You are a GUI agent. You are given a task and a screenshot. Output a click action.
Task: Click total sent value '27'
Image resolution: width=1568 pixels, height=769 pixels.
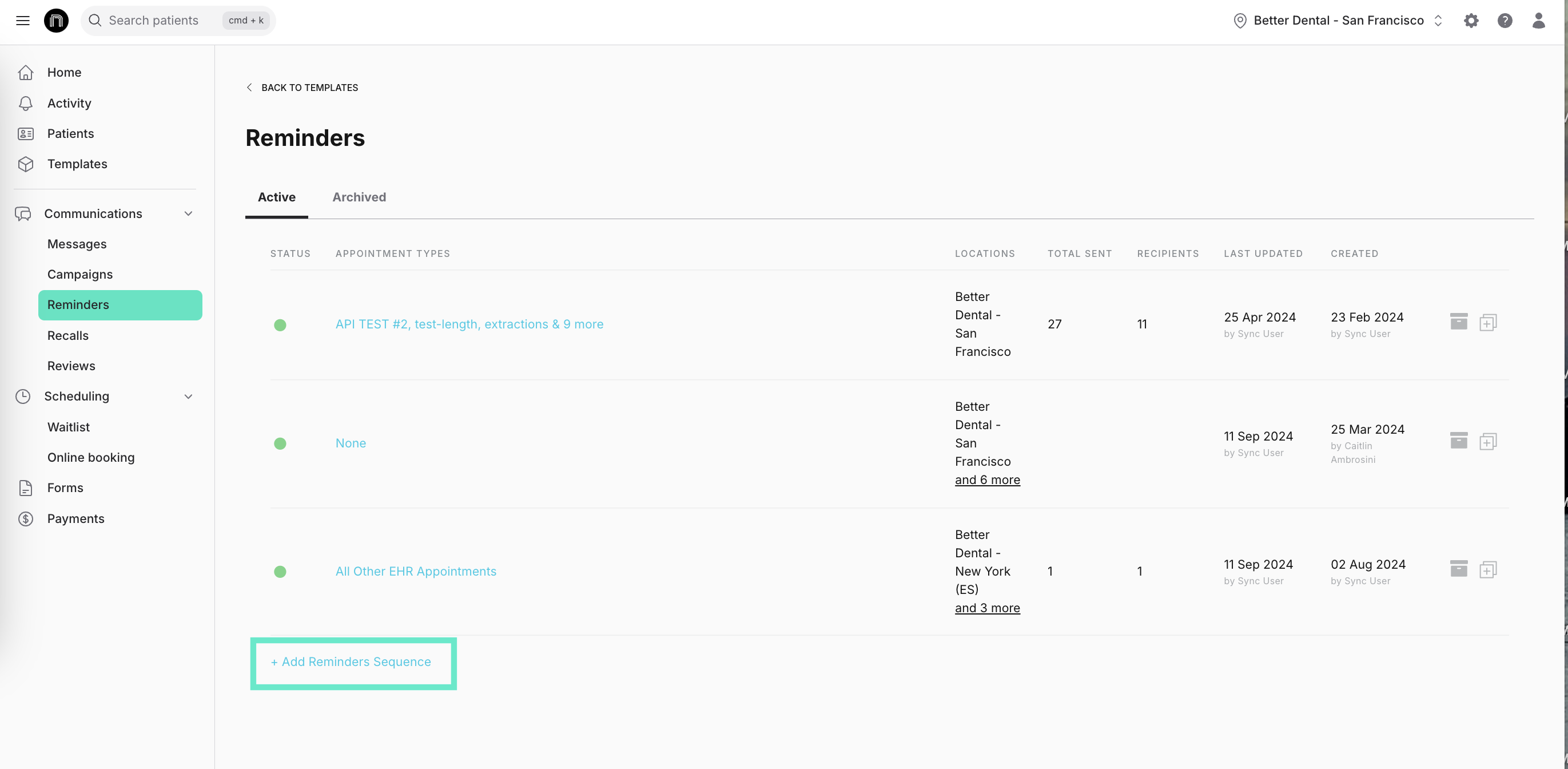coord(1054,324)
